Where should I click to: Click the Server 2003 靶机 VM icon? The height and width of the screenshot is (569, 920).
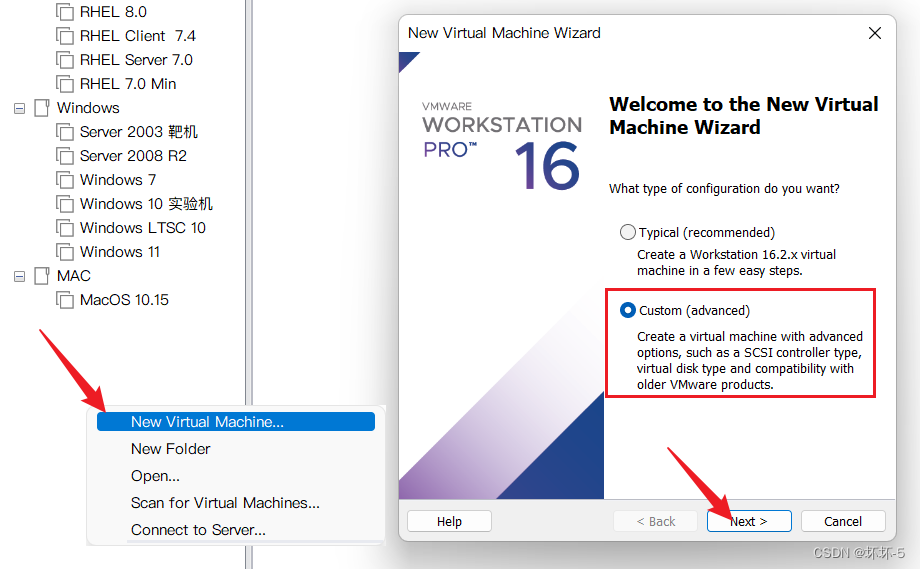(65, 132)
